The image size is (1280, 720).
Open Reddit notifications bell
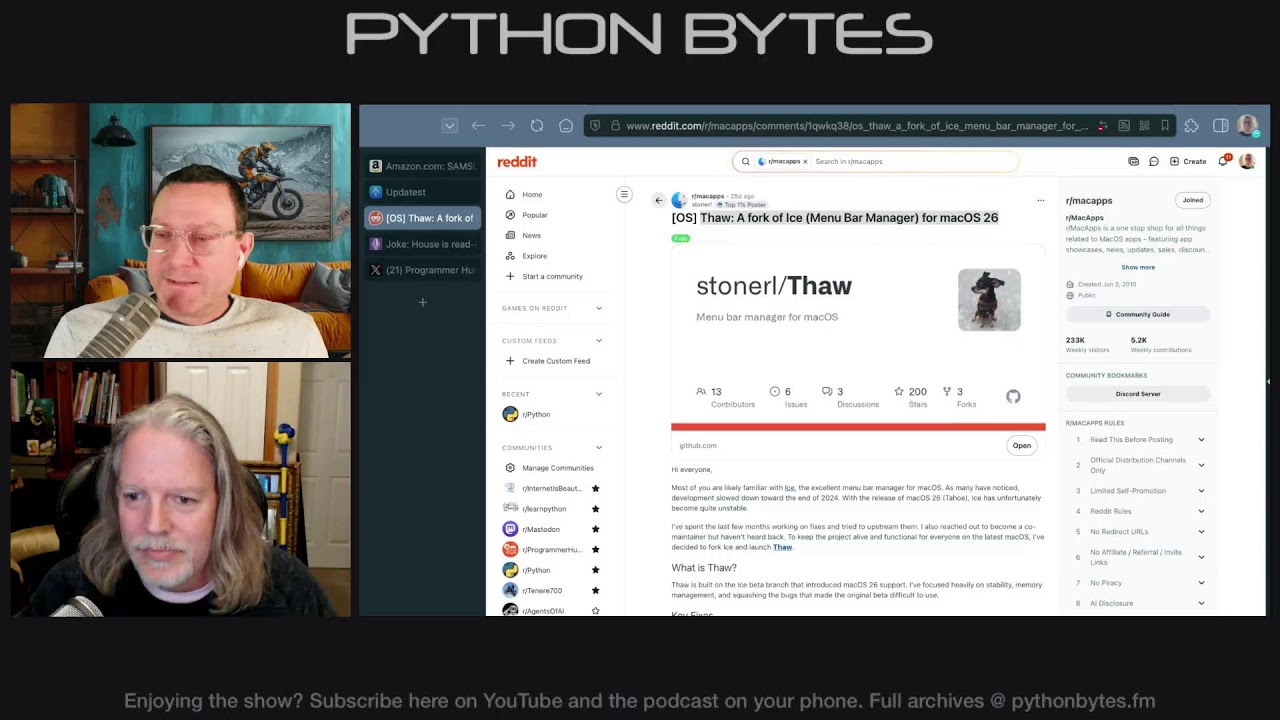(1223, 161)
